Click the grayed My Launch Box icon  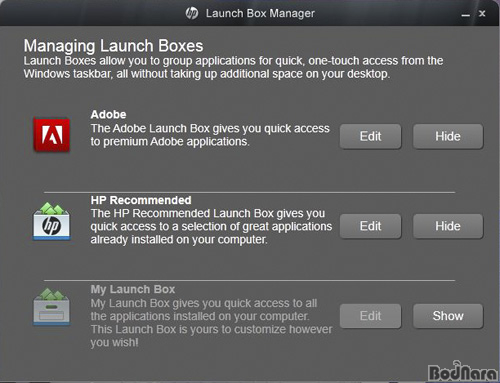[52, 307]
